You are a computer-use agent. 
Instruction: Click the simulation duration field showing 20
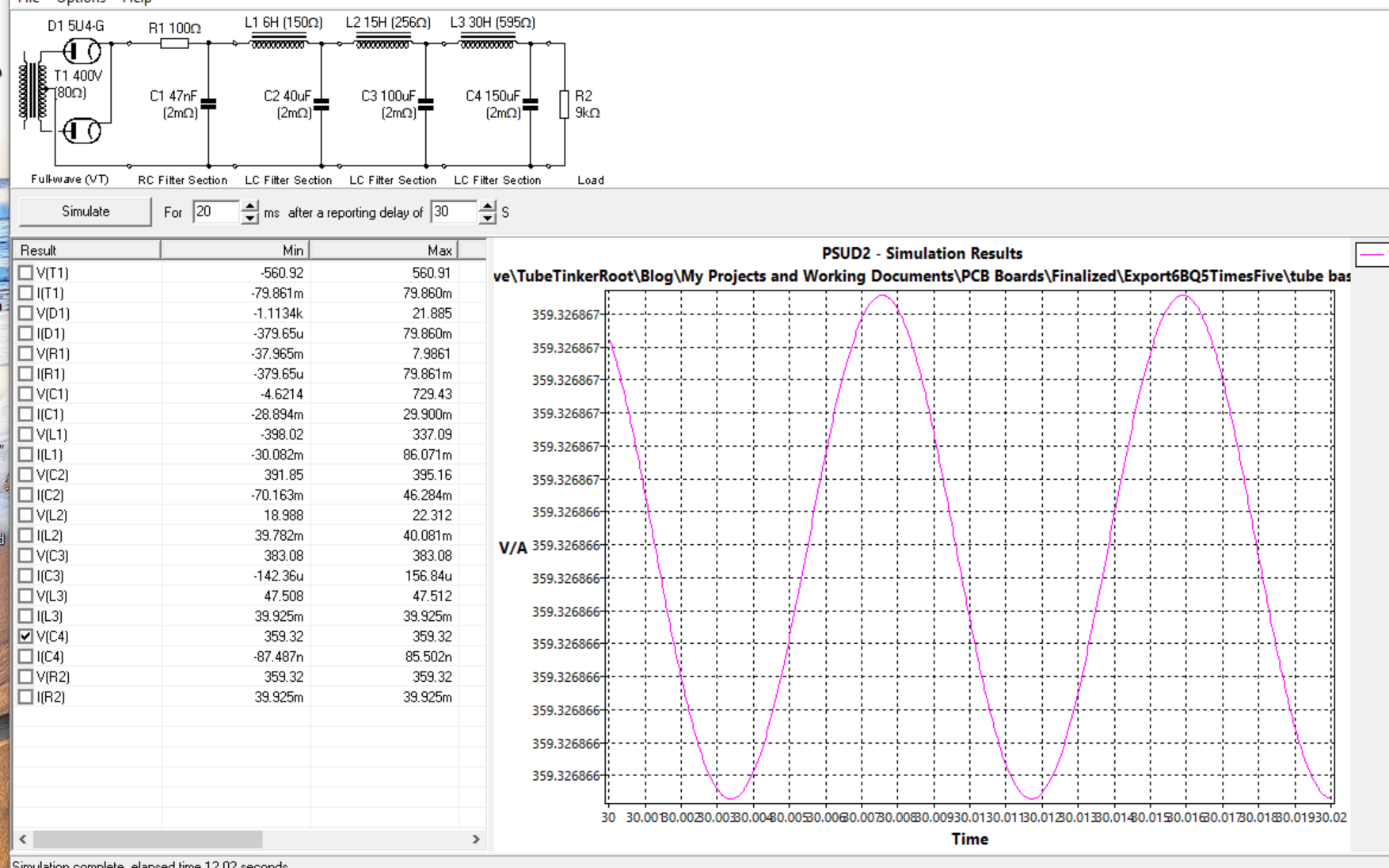(216, 211)
